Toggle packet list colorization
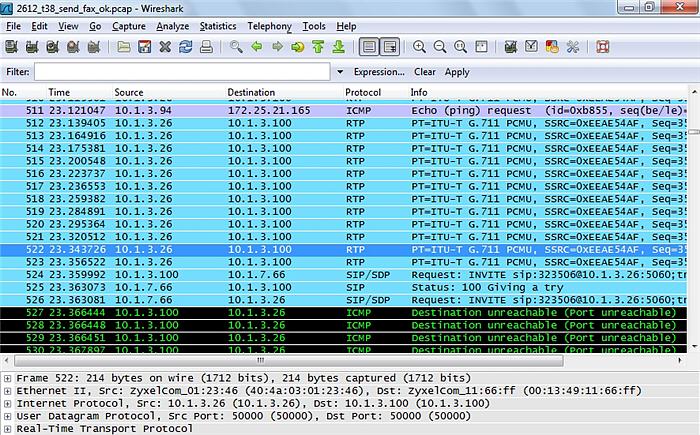The image size is (700, 435). (x=369, y=47)
